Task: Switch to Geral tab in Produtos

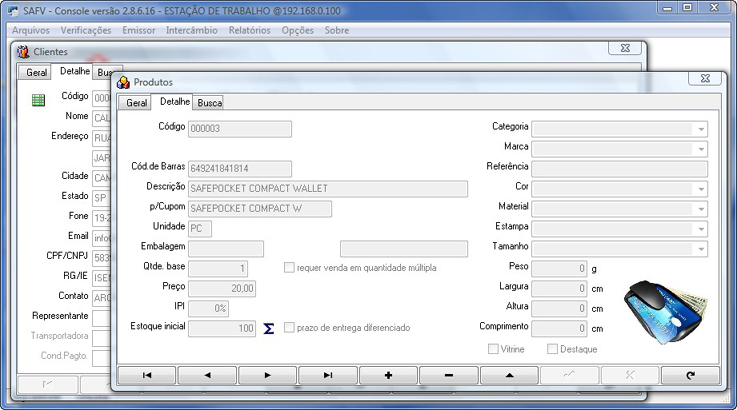Action: [x=136, y=102]
